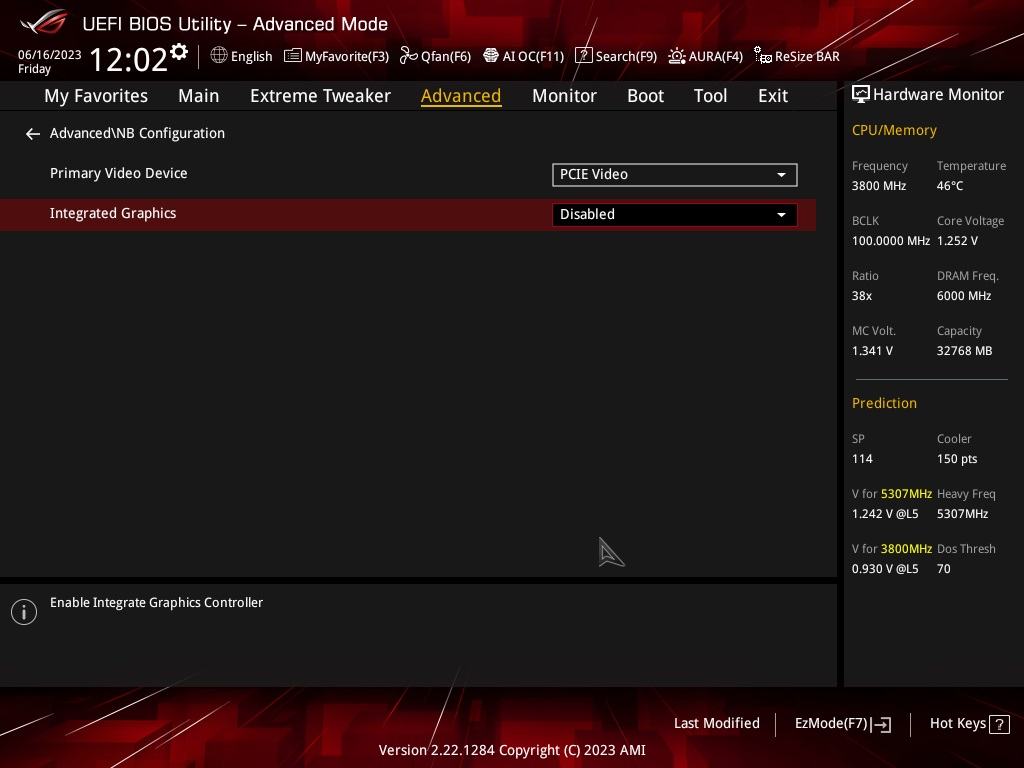Click Last Modified button
Screen dimensions: 1024x768
point(716,724)
